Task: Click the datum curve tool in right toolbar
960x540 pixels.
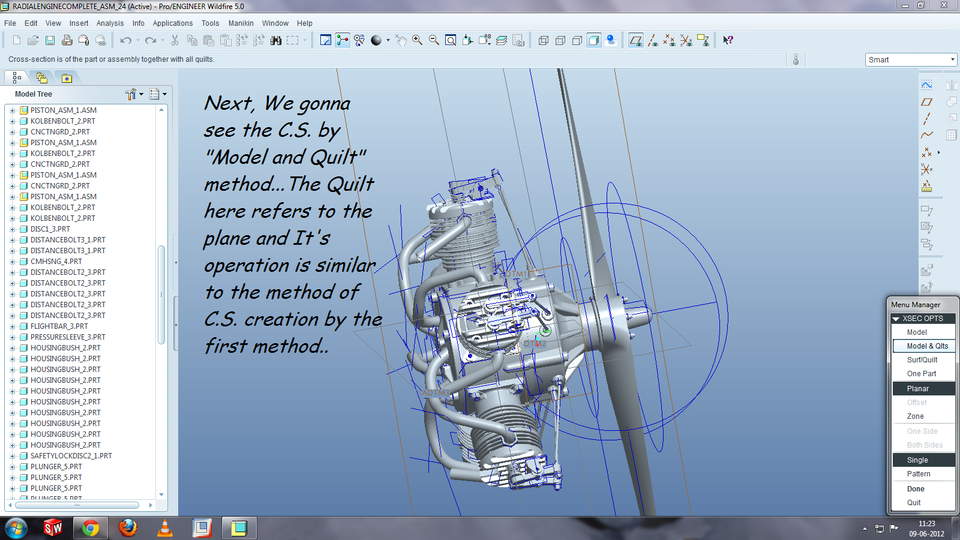Action: pos(926,135)
